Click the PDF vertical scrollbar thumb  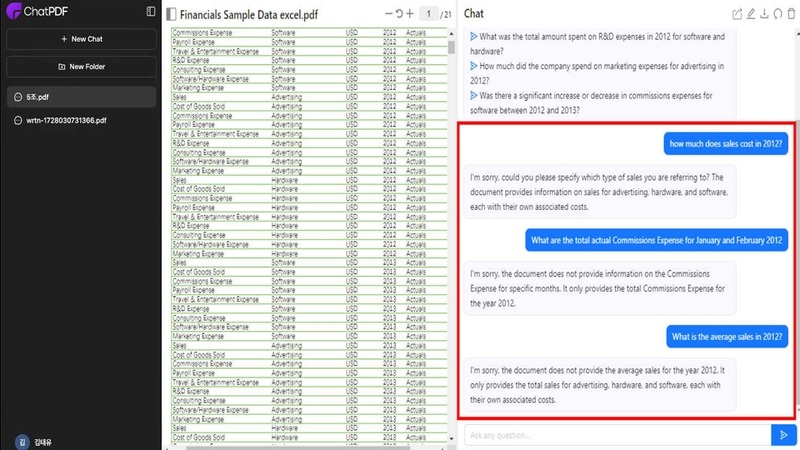pos(452,47)
